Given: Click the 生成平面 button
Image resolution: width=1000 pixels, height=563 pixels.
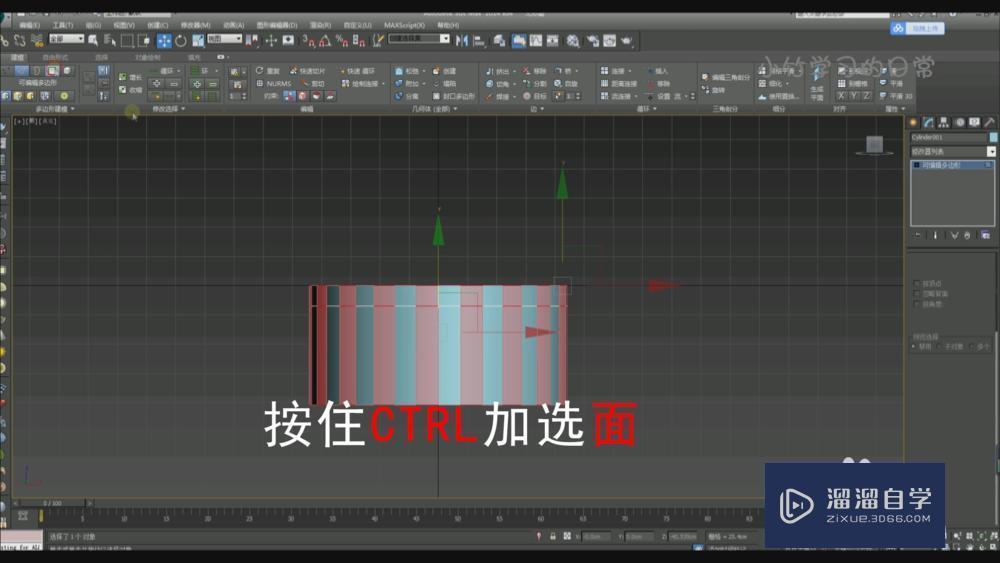Looking at the screenshot, I should [817, 85].
